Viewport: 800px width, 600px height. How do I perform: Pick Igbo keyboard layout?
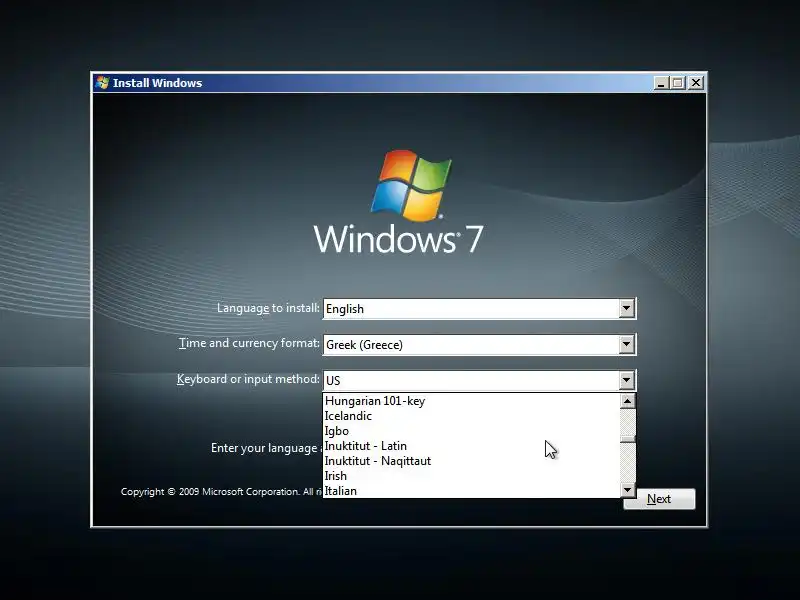[x=471, y=431]
